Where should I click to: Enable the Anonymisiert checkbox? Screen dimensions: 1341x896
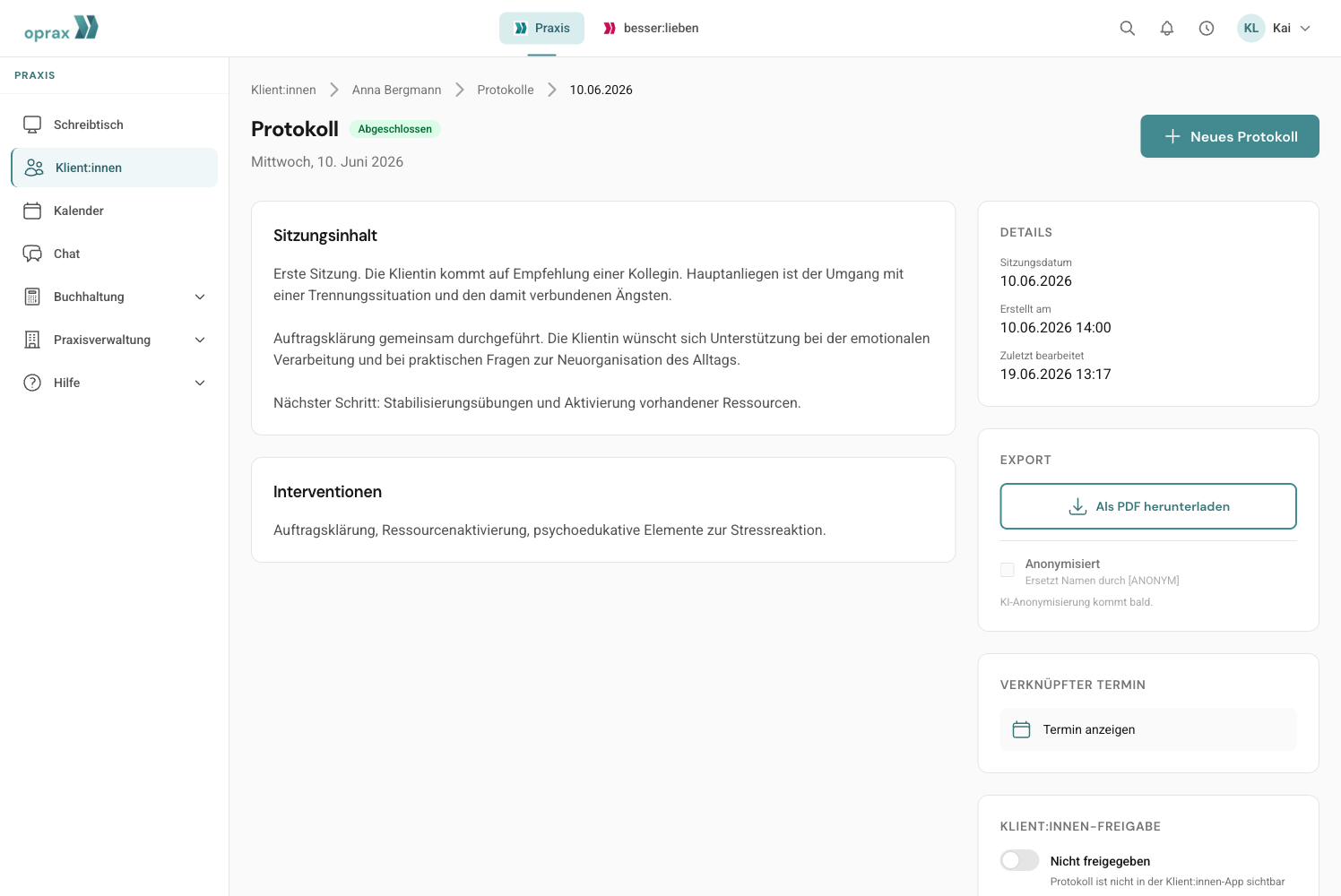[1008, 570]
